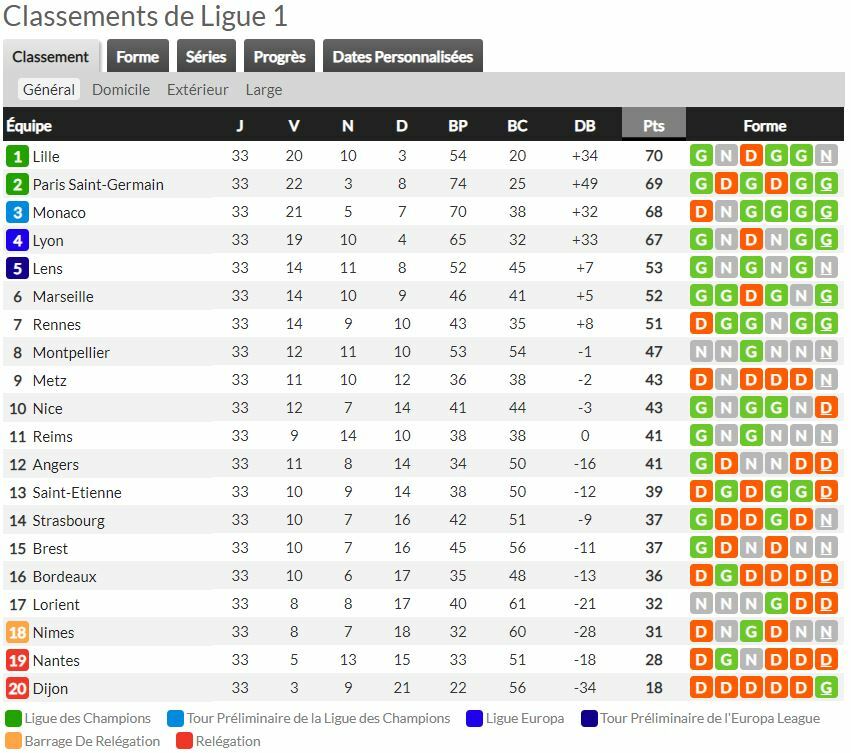Click the red 20 badge beside Dijon
851x753 pixels.
pyautogui.click(x=17, y=688)
